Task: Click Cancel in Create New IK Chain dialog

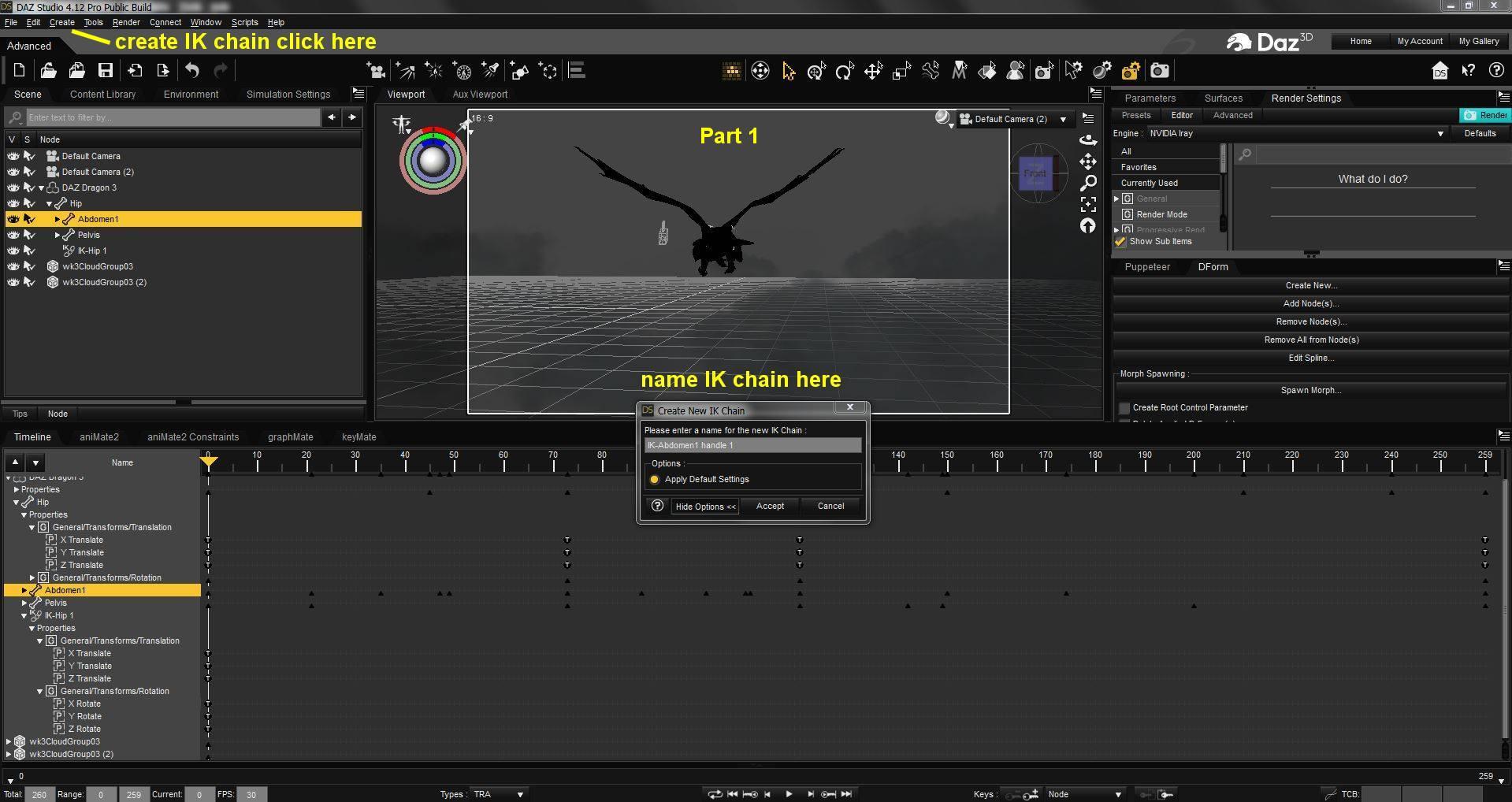Action: tap(830, 507)
